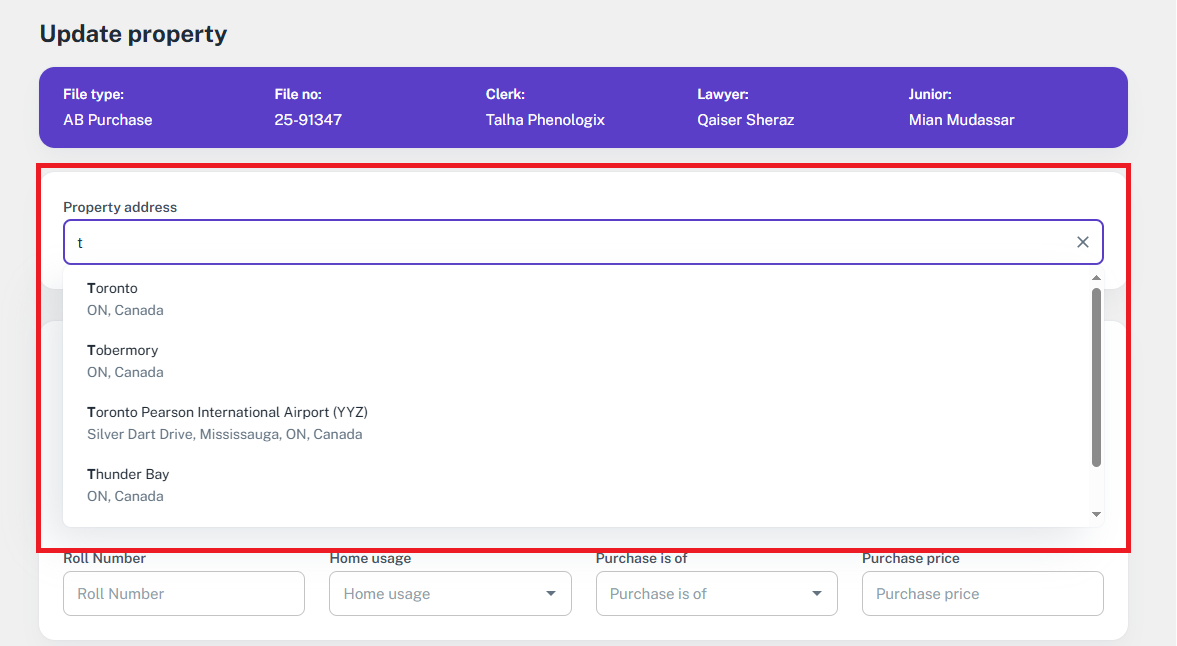This screenshot has height=646, width=1177.
Task: Click the AB Purchase file type value
Action: click(108, 120)
